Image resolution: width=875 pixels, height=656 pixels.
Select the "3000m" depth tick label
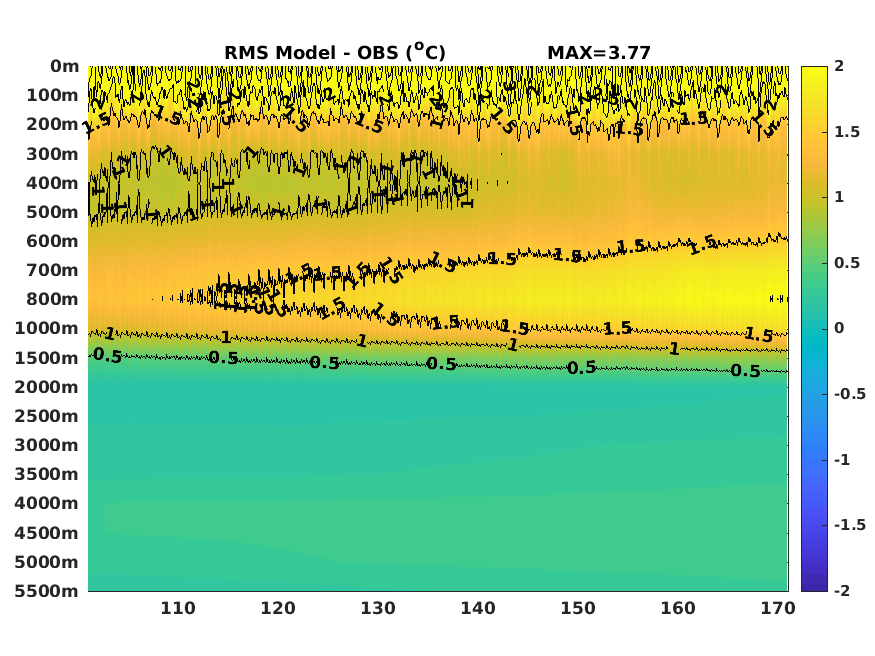pyautogui.click(x=47, y=445)
